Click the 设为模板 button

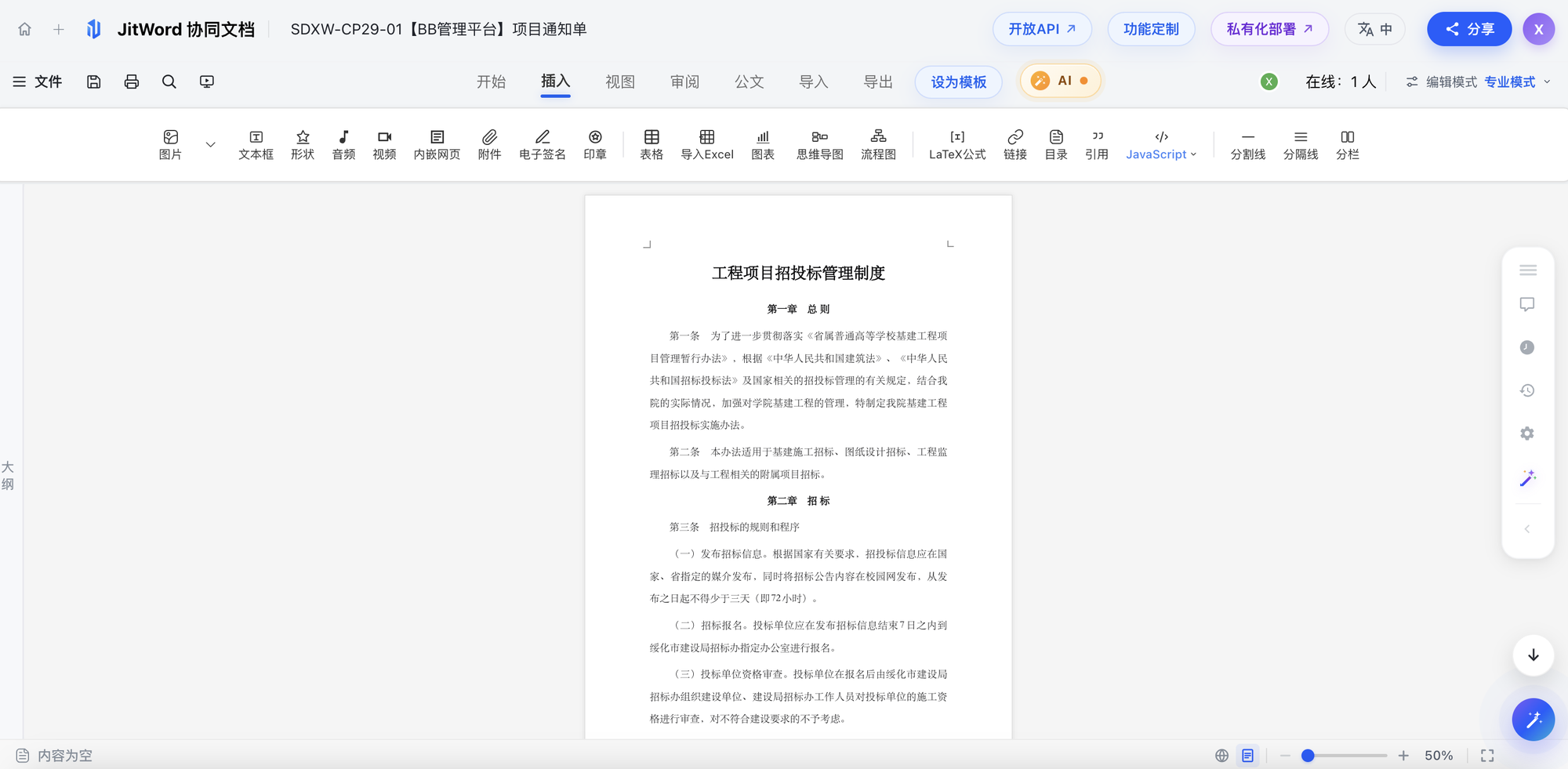click(x=958, y=82)
